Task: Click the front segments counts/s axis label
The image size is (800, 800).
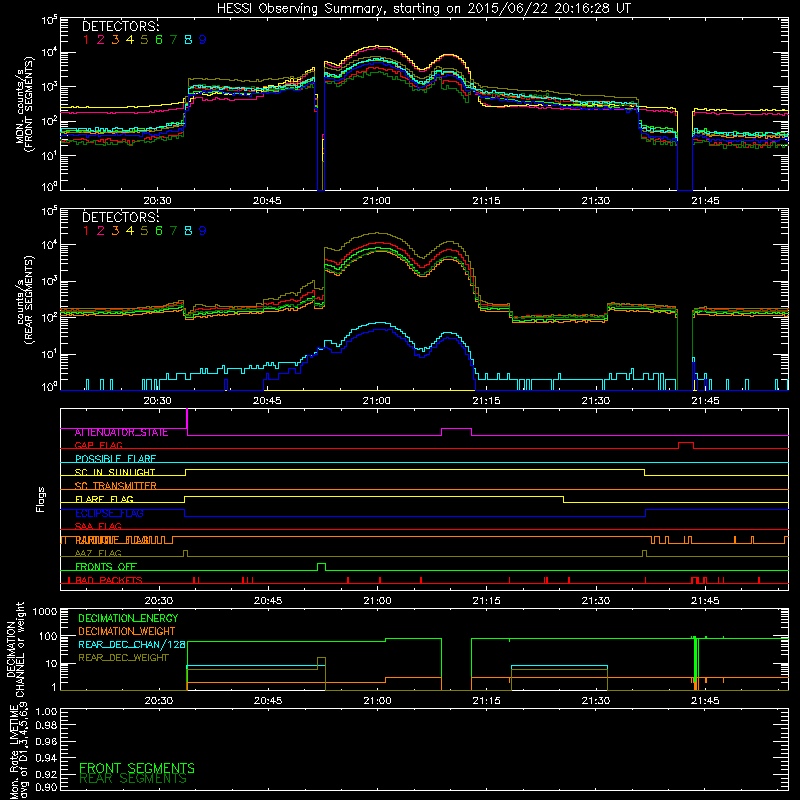Action: 25,105
